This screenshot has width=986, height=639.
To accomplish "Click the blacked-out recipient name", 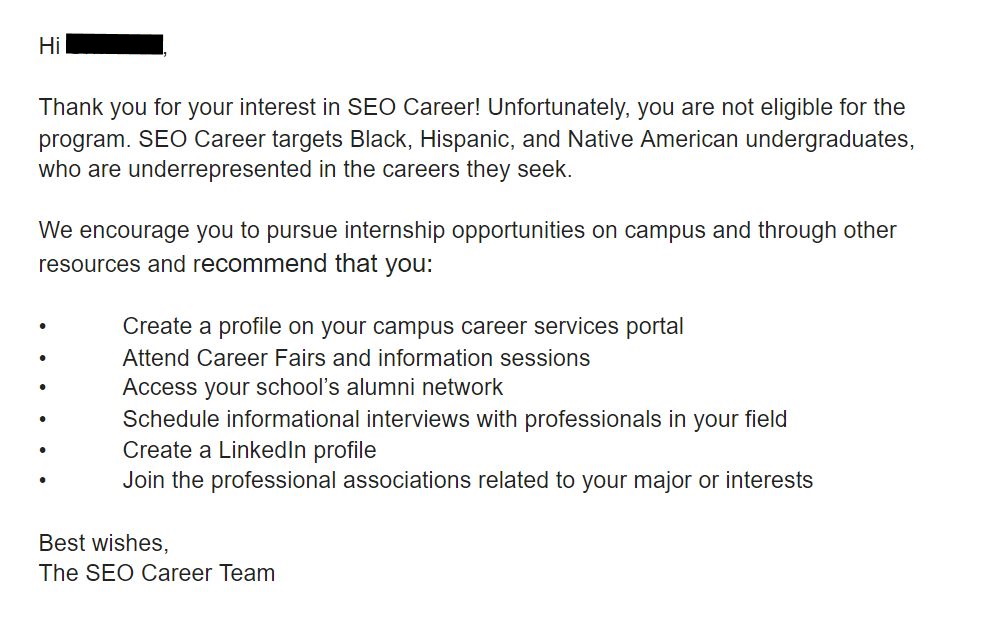I will tap(114, 45).
